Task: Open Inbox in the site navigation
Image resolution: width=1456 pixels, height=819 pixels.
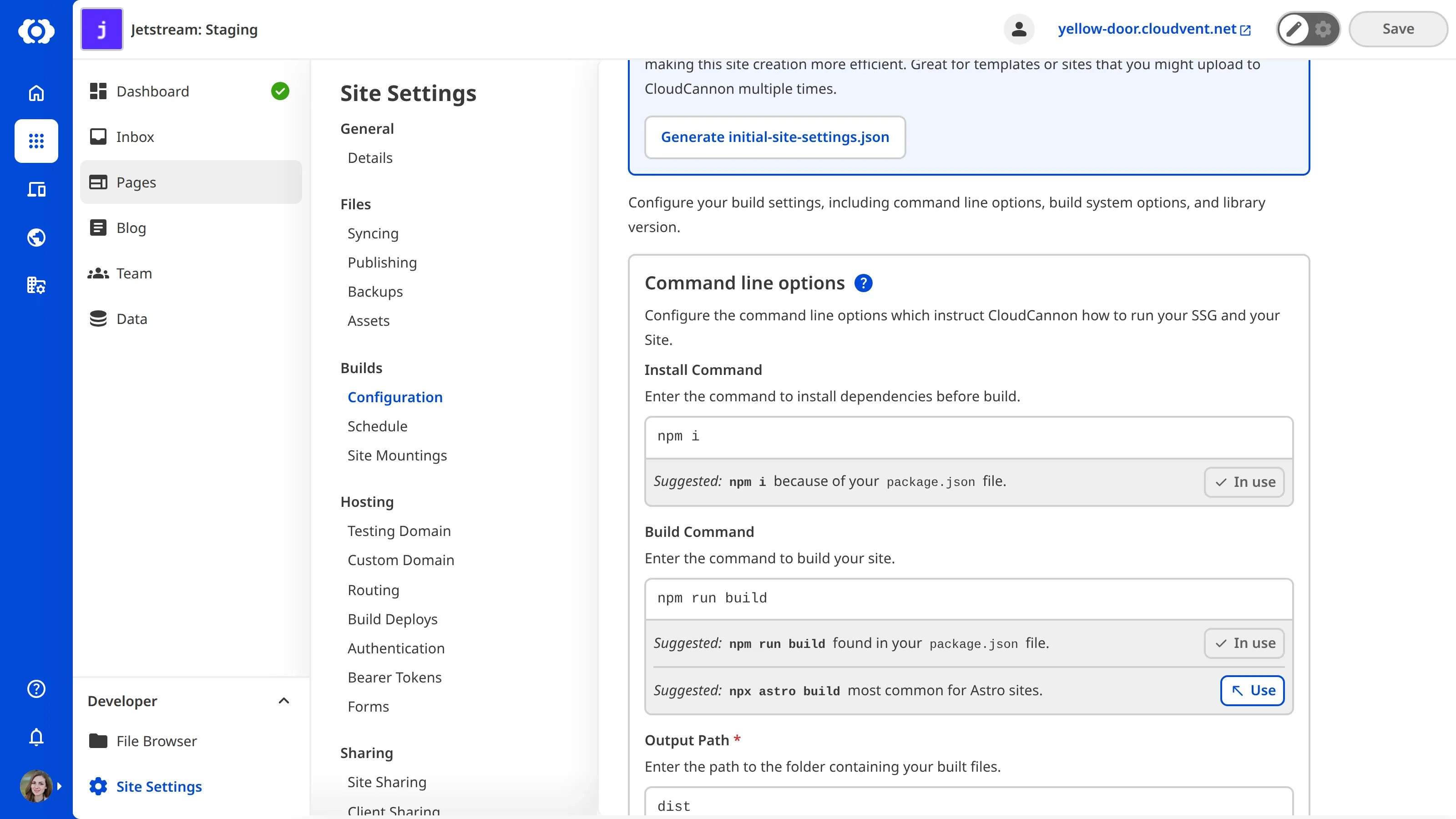Action: (191, 137)
